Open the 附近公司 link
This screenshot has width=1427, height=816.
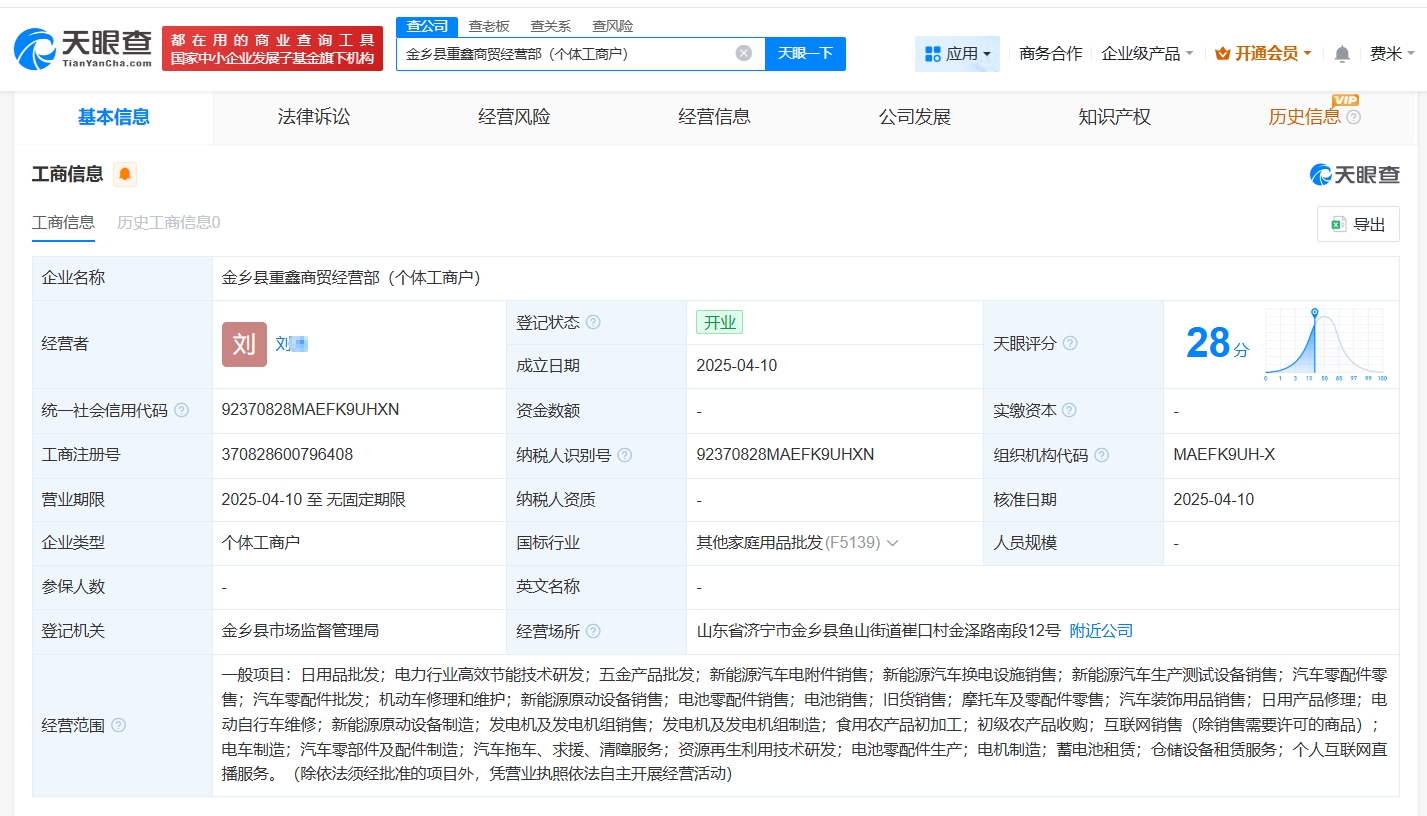point(1101,631)
